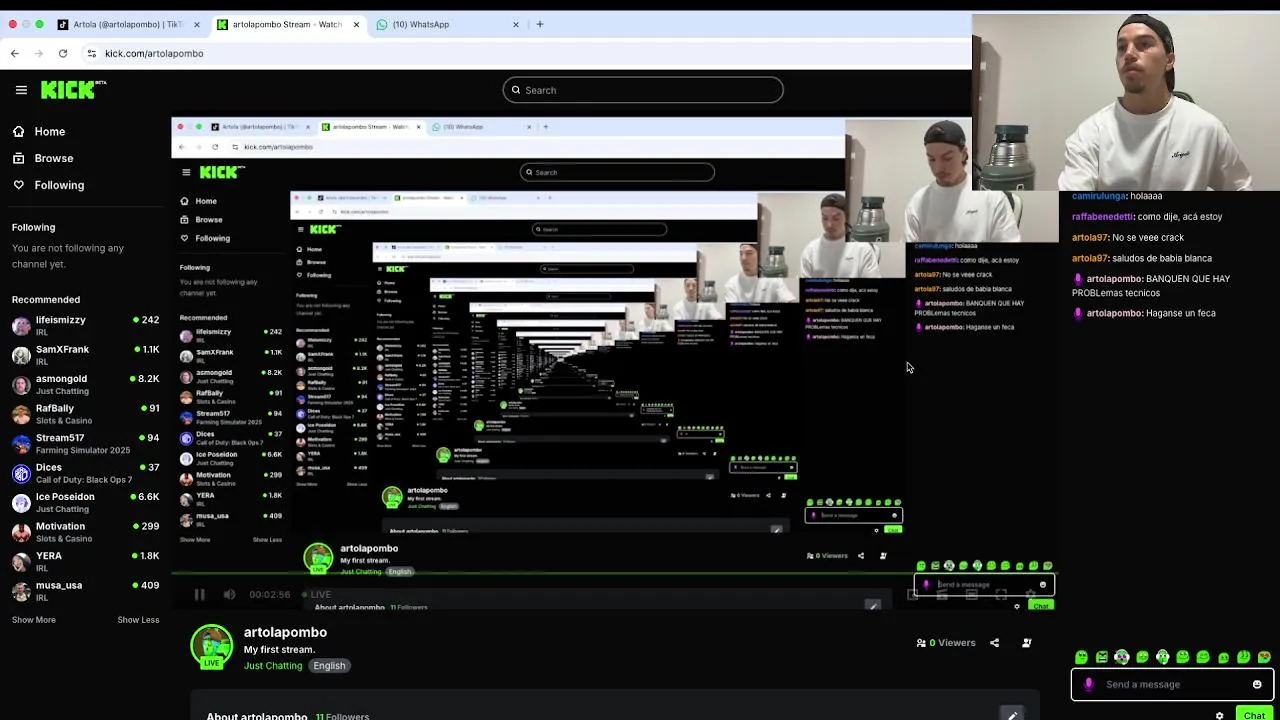Click the share stream icon beside Viewers
This screenshot has height=720, width=1280.
[994, 643]
